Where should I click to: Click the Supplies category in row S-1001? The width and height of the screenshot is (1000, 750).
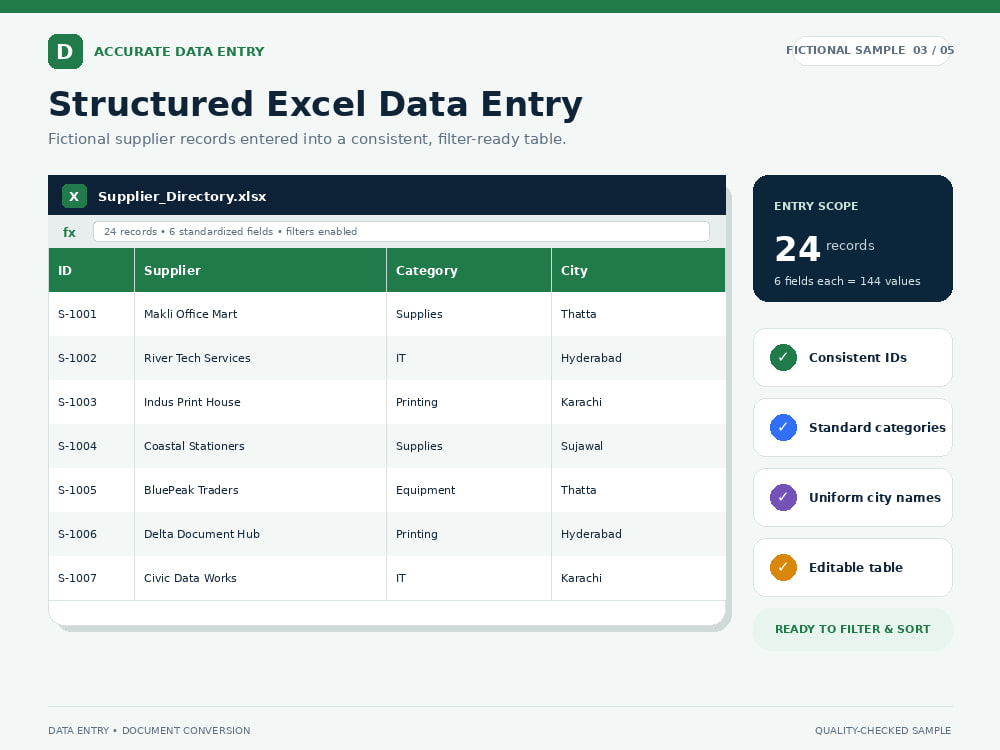[469, 314]
